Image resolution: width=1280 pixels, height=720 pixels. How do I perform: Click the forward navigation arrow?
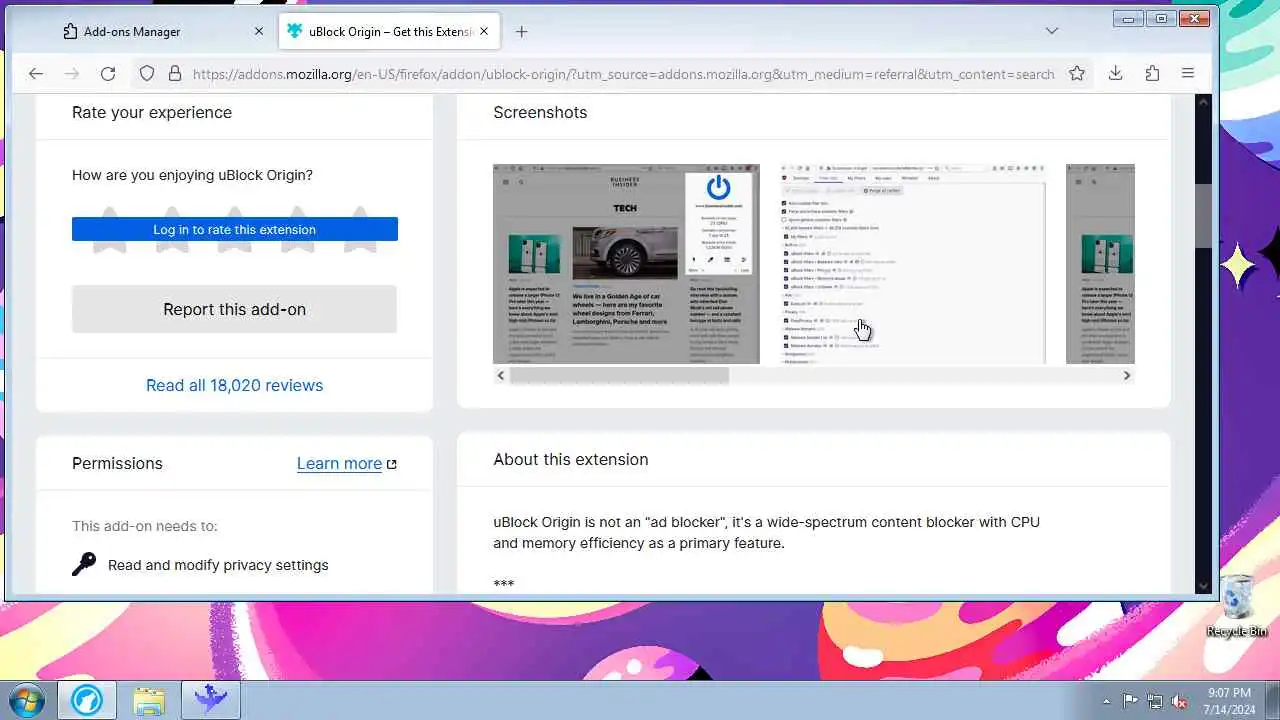pyautogui.click(x=72, y=73)
